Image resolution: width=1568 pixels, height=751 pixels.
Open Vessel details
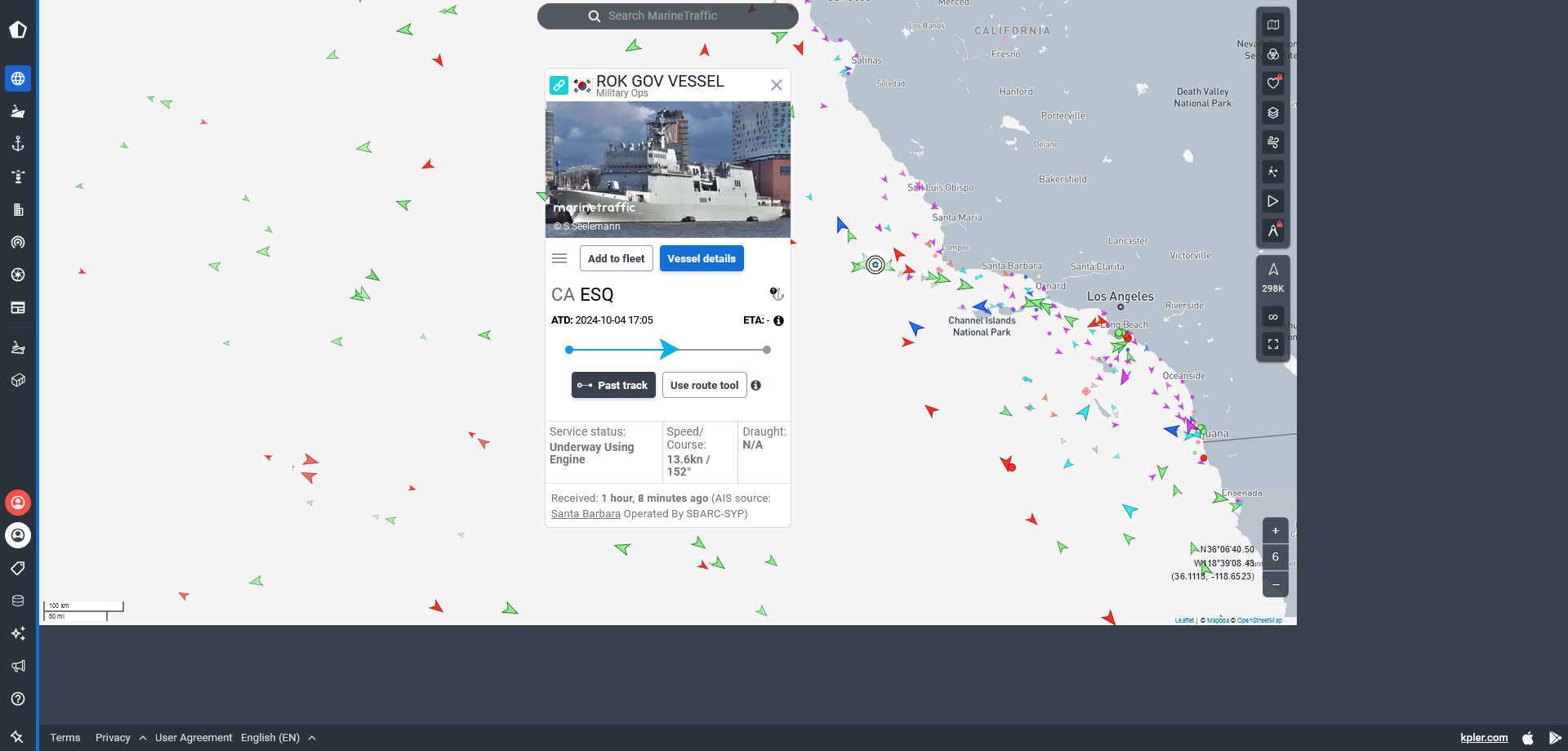702,258
